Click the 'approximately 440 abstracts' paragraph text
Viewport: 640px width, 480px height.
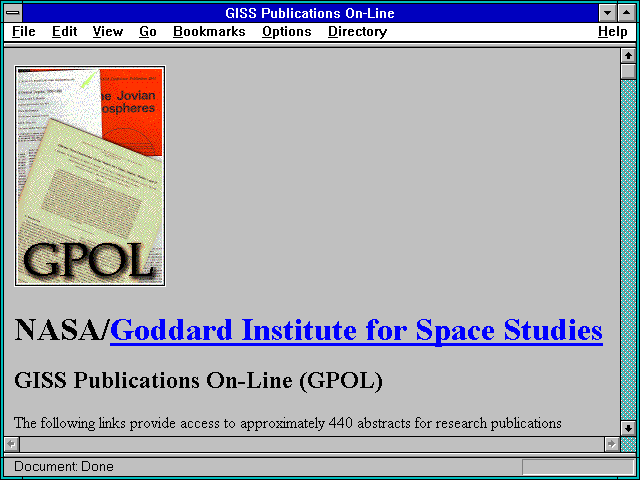click(288, 423)
